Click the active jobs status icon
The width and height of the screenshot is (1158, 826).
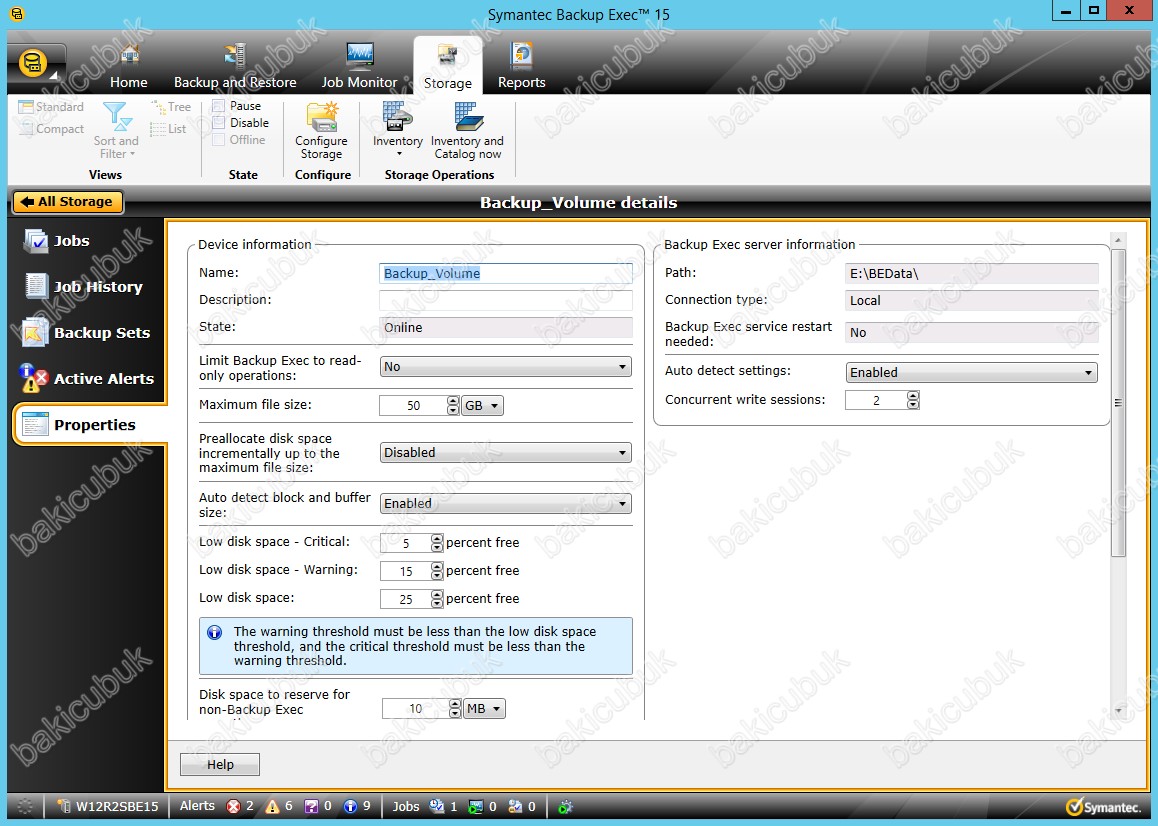pyautogui.click(x=436, y=806)
